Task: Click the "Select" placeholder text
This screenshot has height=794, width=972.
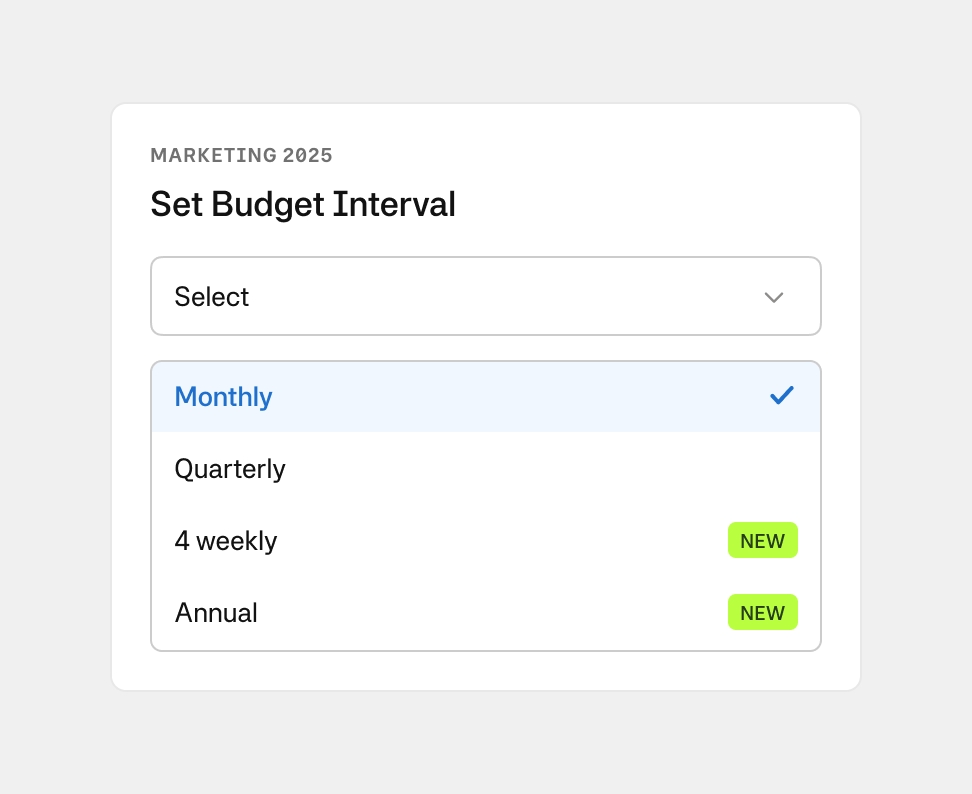Action: pyautogui.click(x=212, y=297)
